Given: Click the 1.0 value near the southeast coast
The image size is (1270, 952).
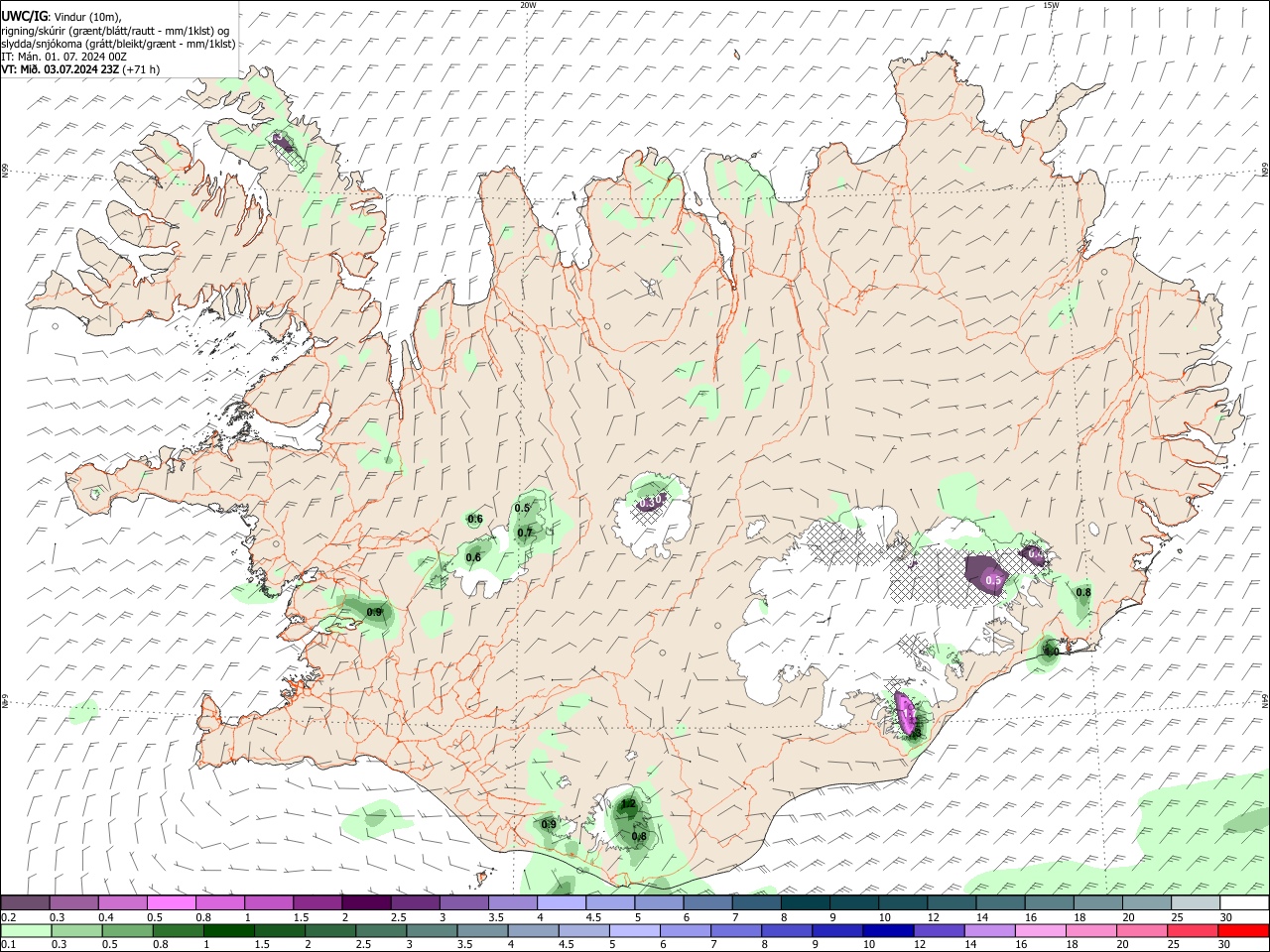Looking at the screenshot, I should click(1051, 652).
